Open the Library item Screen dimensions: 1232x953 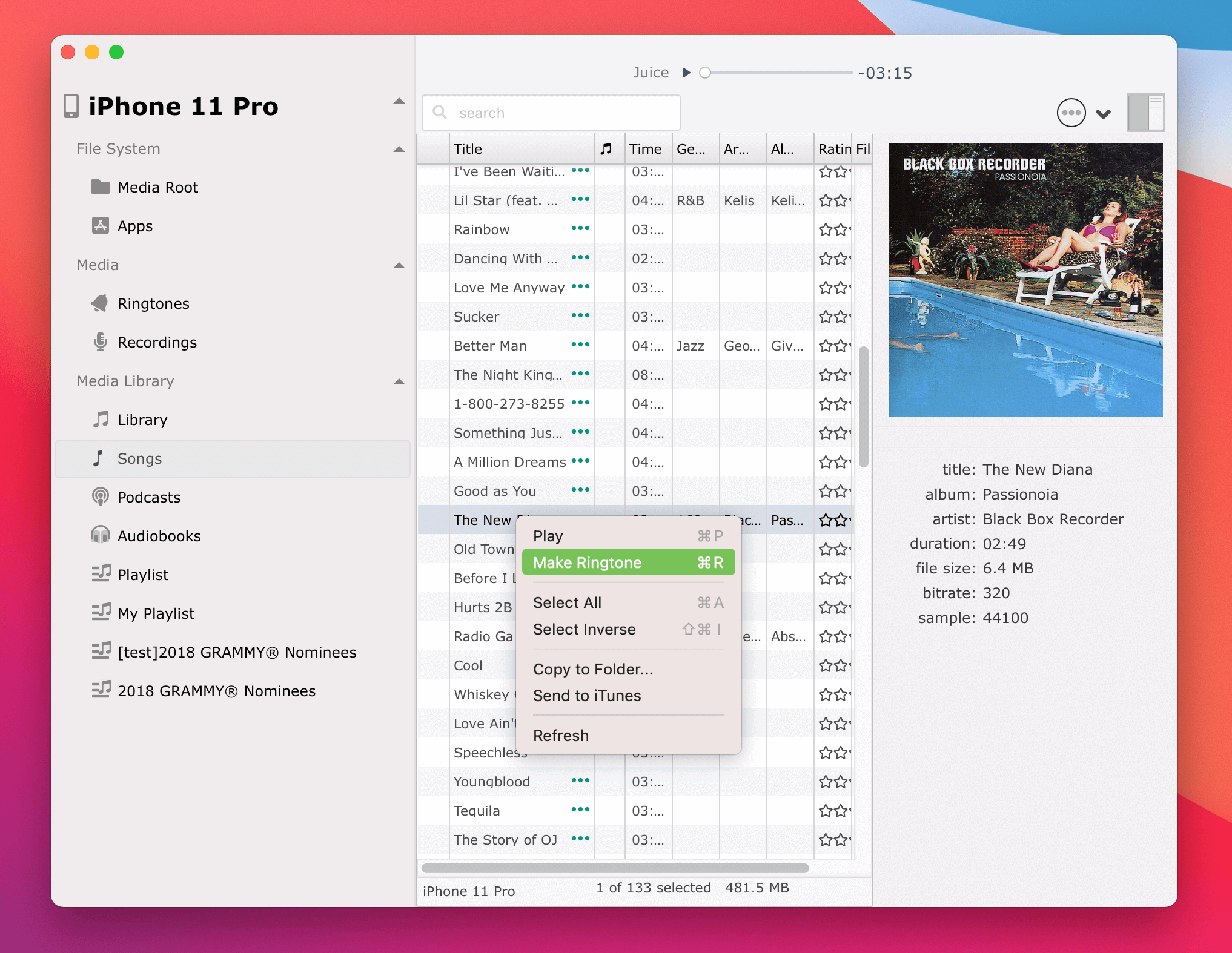[129, 420]
